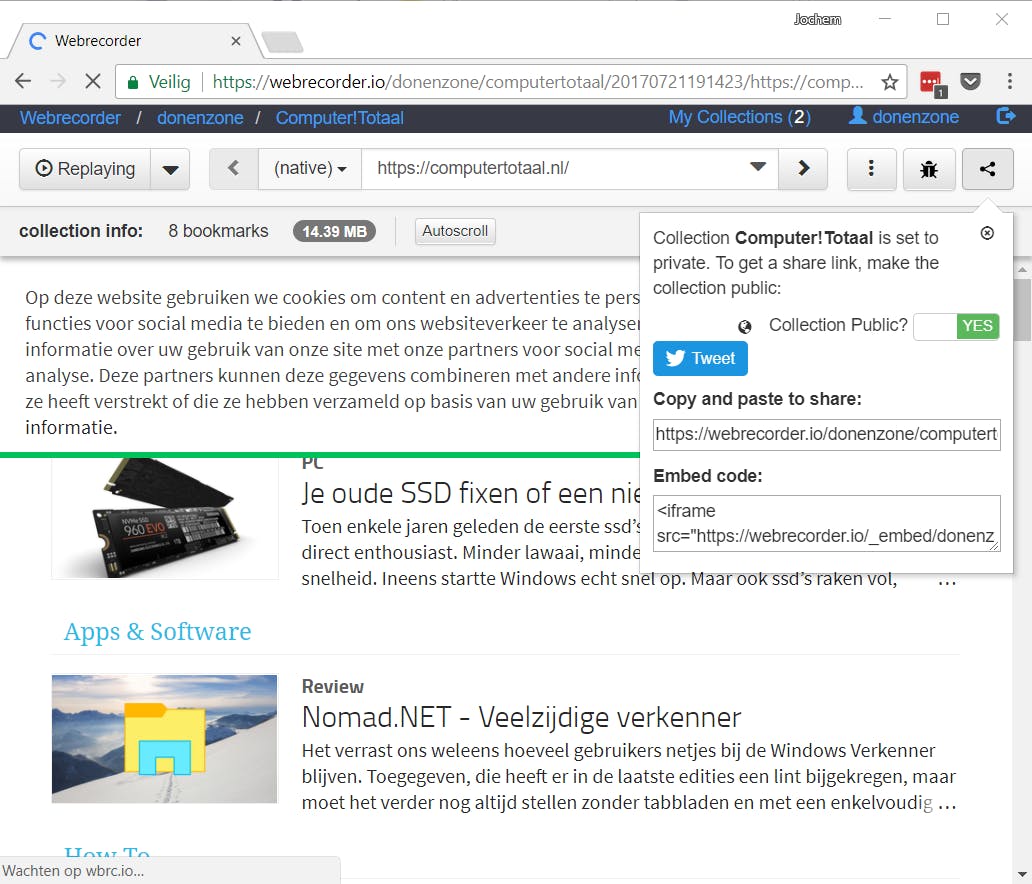Open the red extension icon with badge
Screen dimensions: 1032x884
pyautogui.click(x=932, y=83)
